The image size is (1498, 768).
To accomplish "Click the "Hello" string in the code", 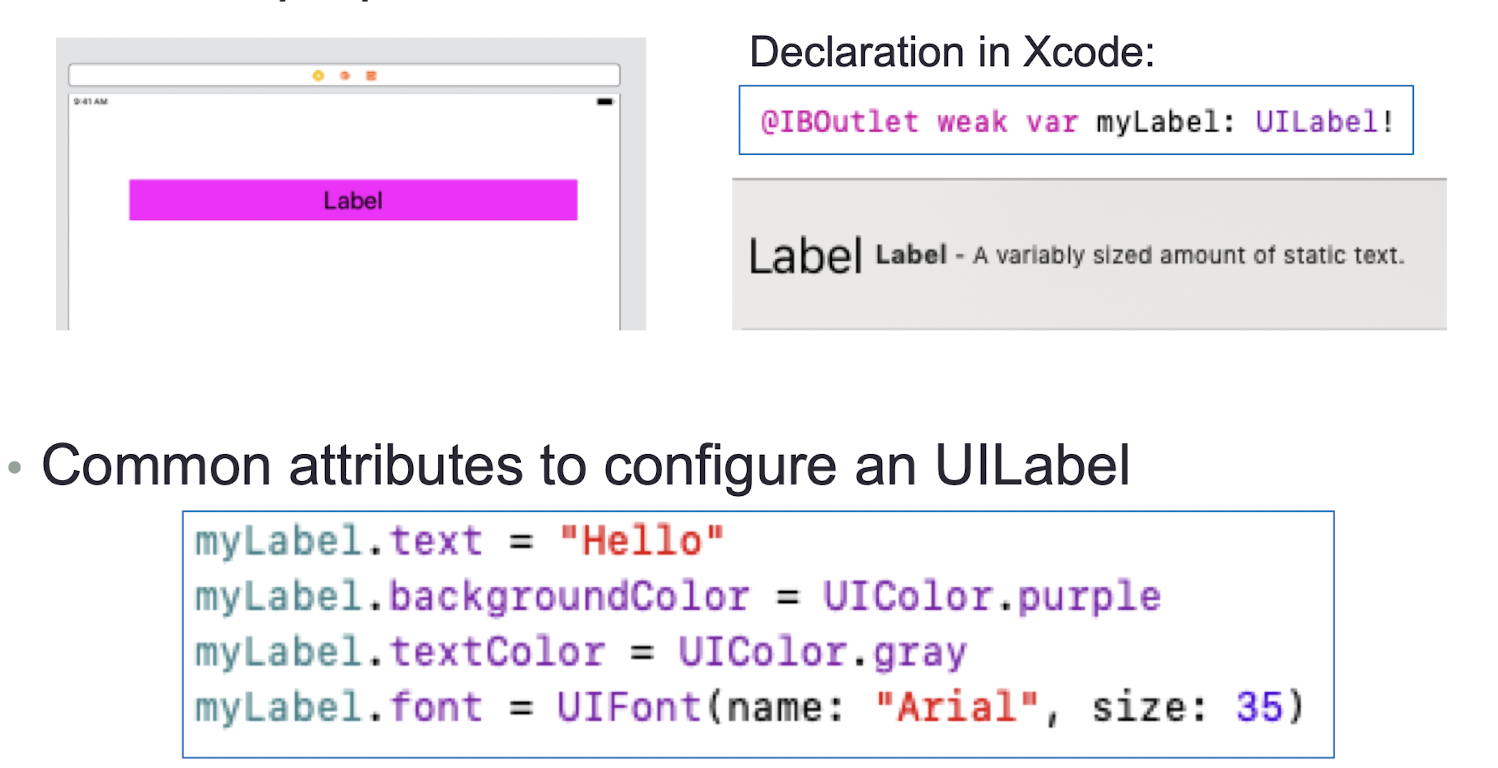I will pos(641,542).
